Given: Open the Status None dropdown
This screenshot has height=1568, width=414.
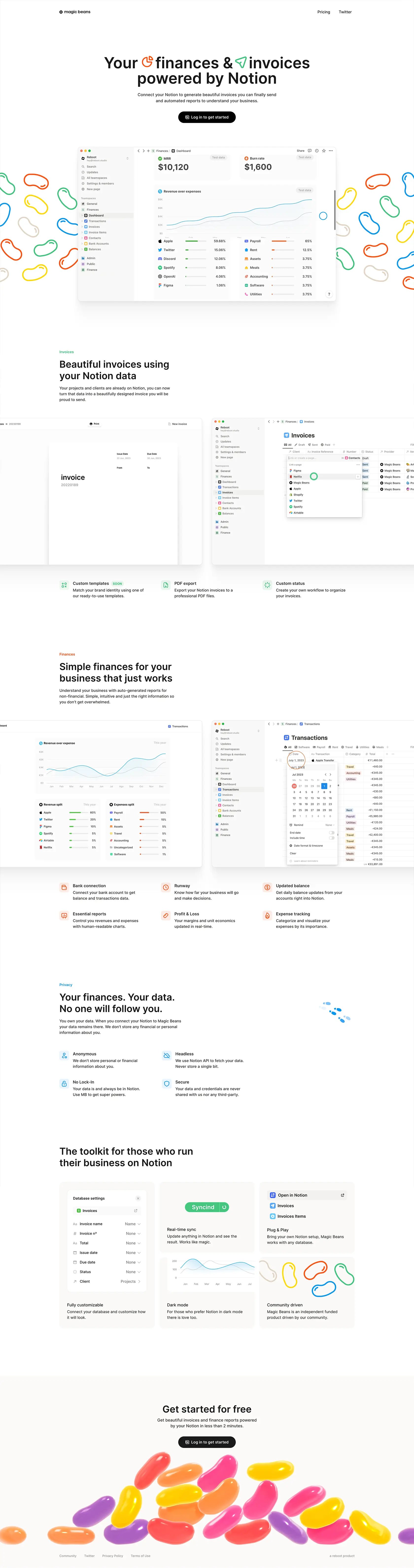Looking at the screenshot, I should click(133, 1272).
